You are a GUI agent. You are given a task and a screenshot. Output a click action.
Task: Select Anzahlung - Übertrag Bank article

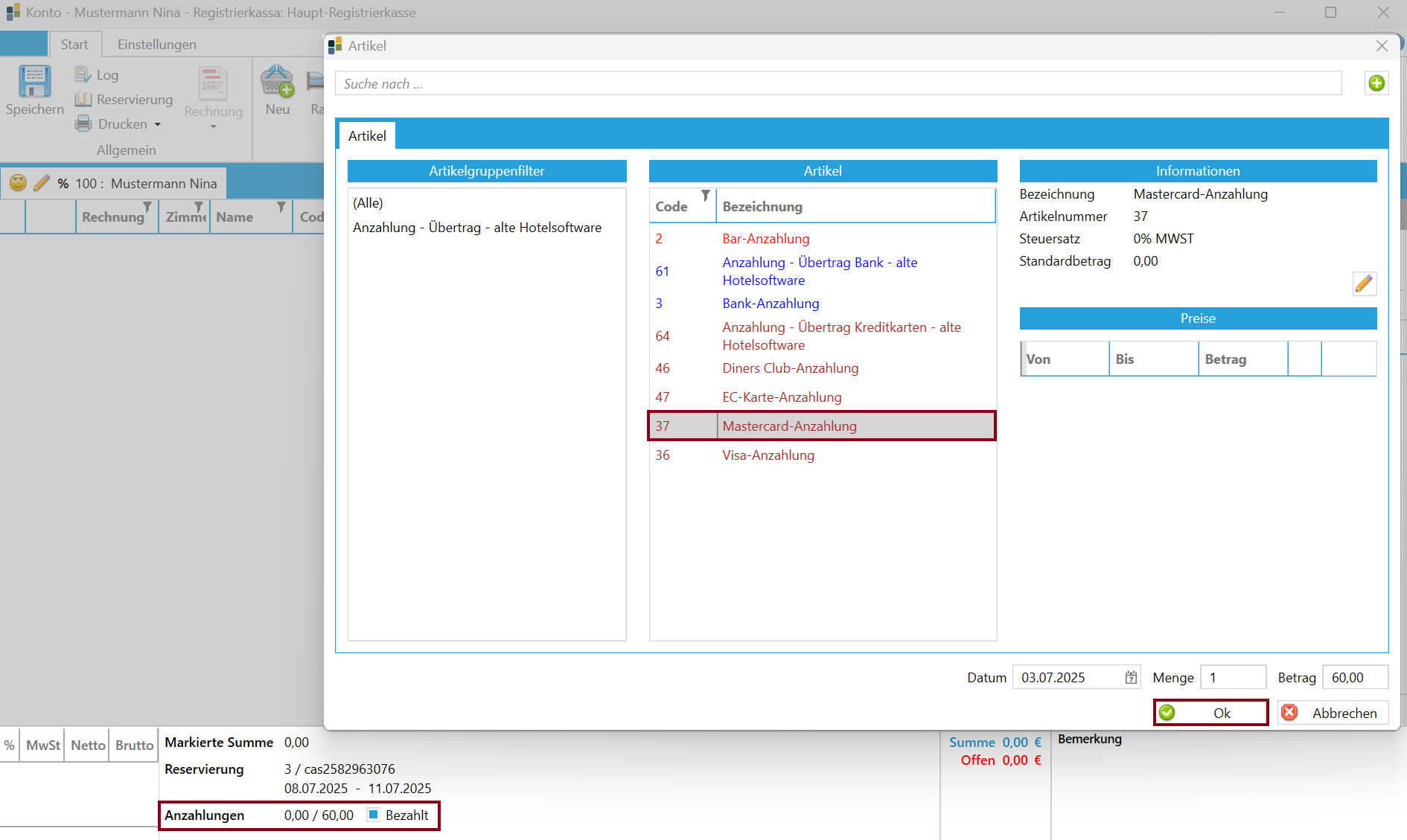pos(823,271)
